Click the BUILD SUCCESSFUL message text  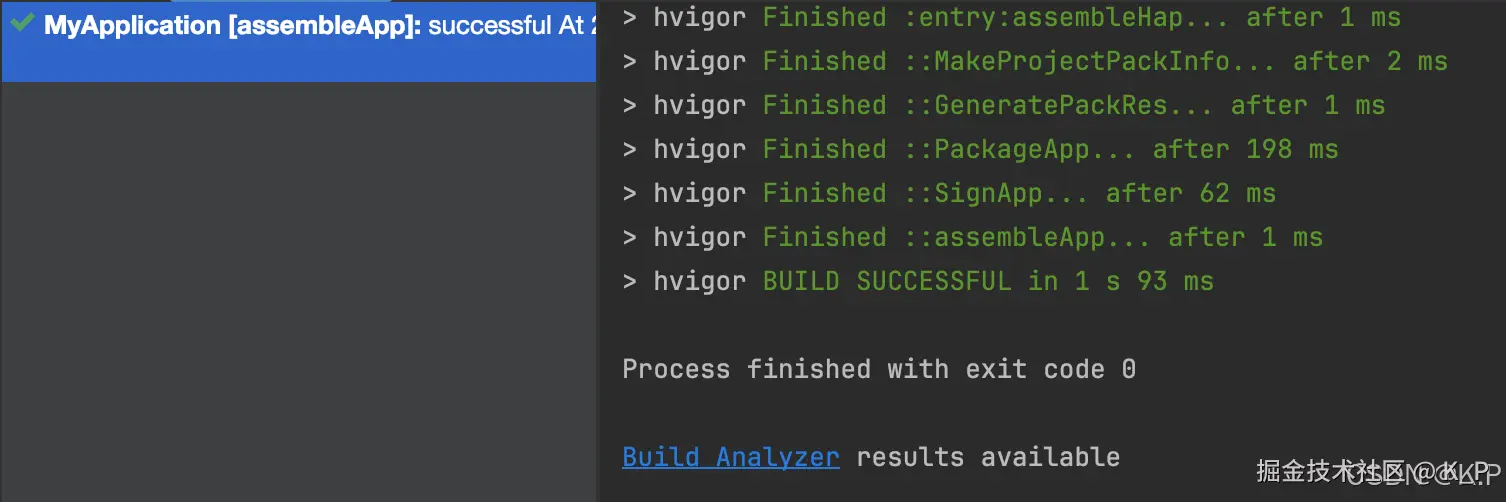coord(988,281)
